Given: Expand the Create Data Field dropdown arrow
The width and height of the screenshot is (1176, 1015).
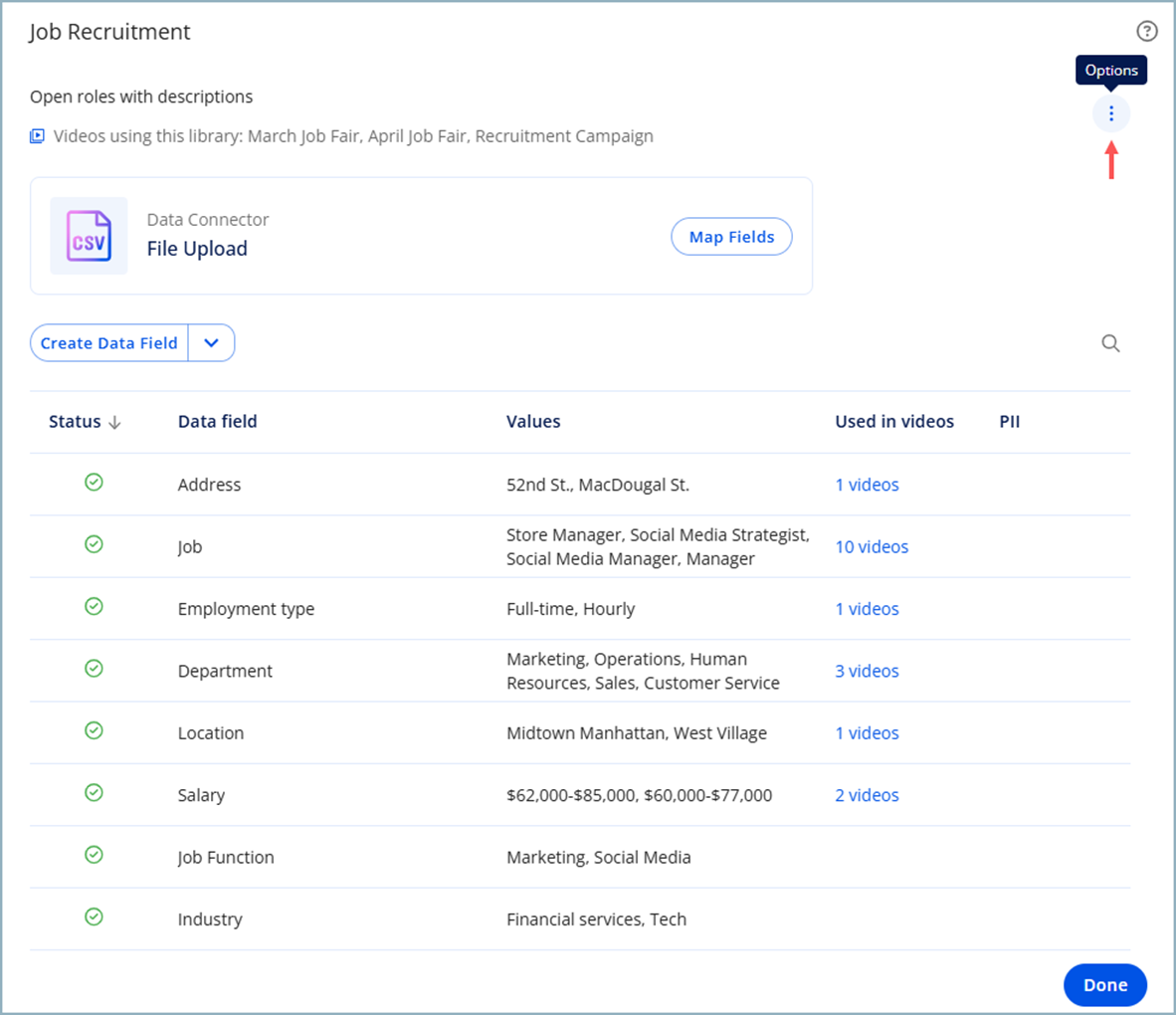Looking at the screenshot, I should coord(212,343).
